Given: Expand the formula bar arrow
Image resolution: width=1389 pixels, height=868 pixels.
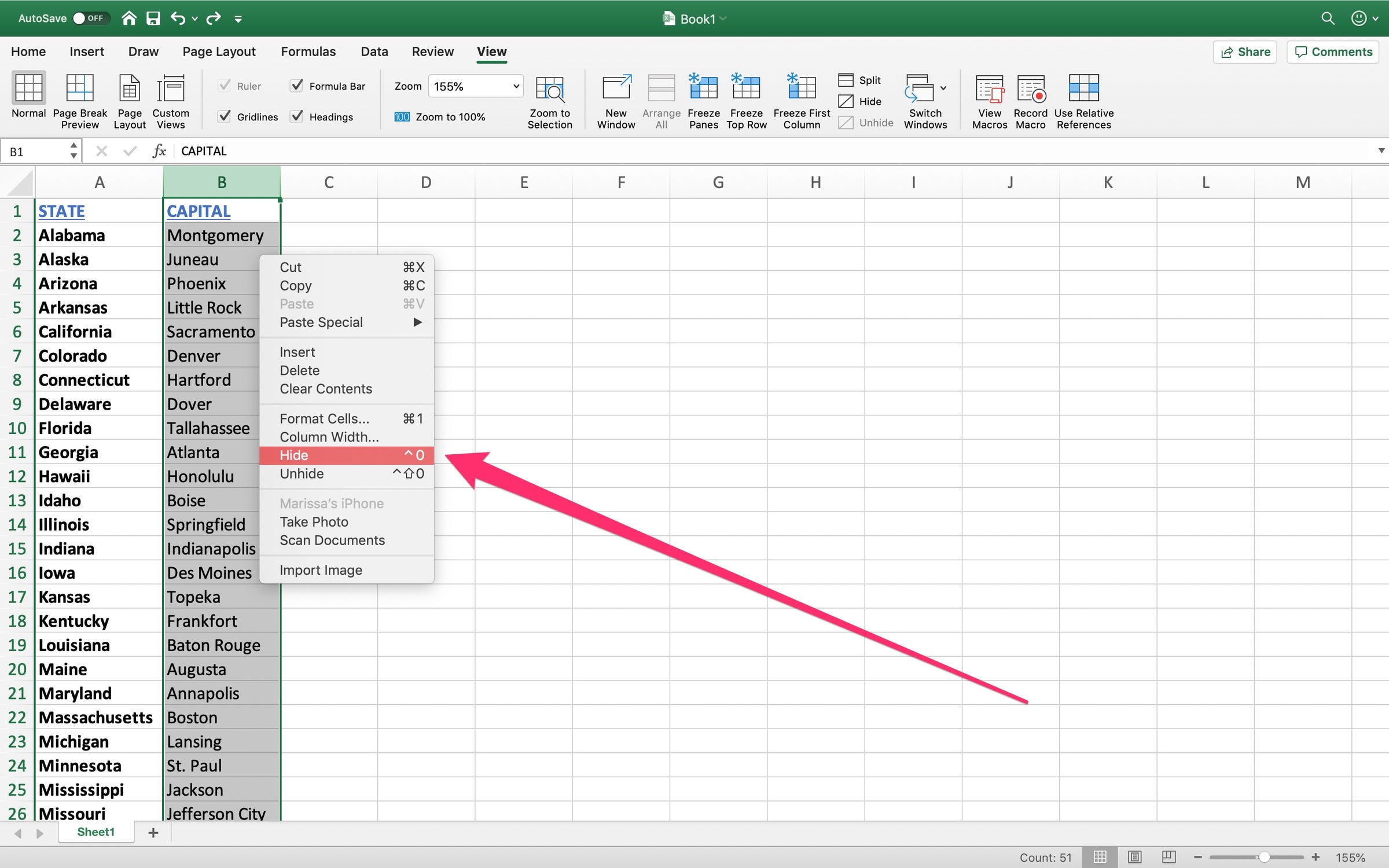Looking at the screenshot, I should coord(1381,151).
